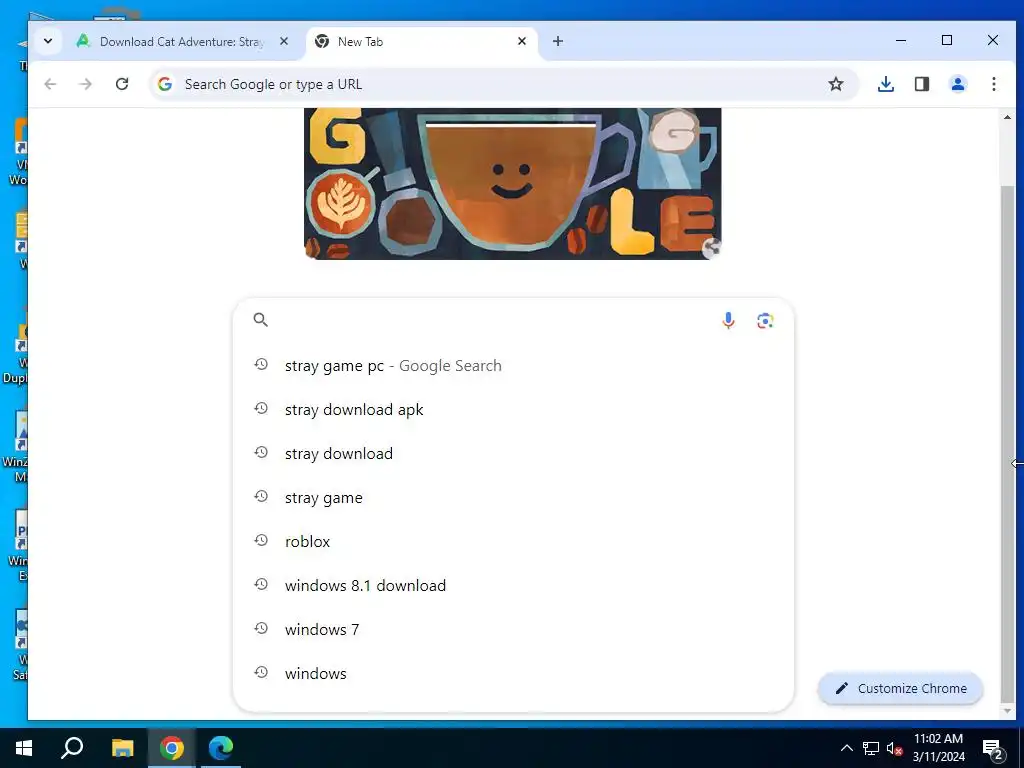Open the tab search dropdown chevron
Screen dimensions: 1024x768
coord(48,41)
